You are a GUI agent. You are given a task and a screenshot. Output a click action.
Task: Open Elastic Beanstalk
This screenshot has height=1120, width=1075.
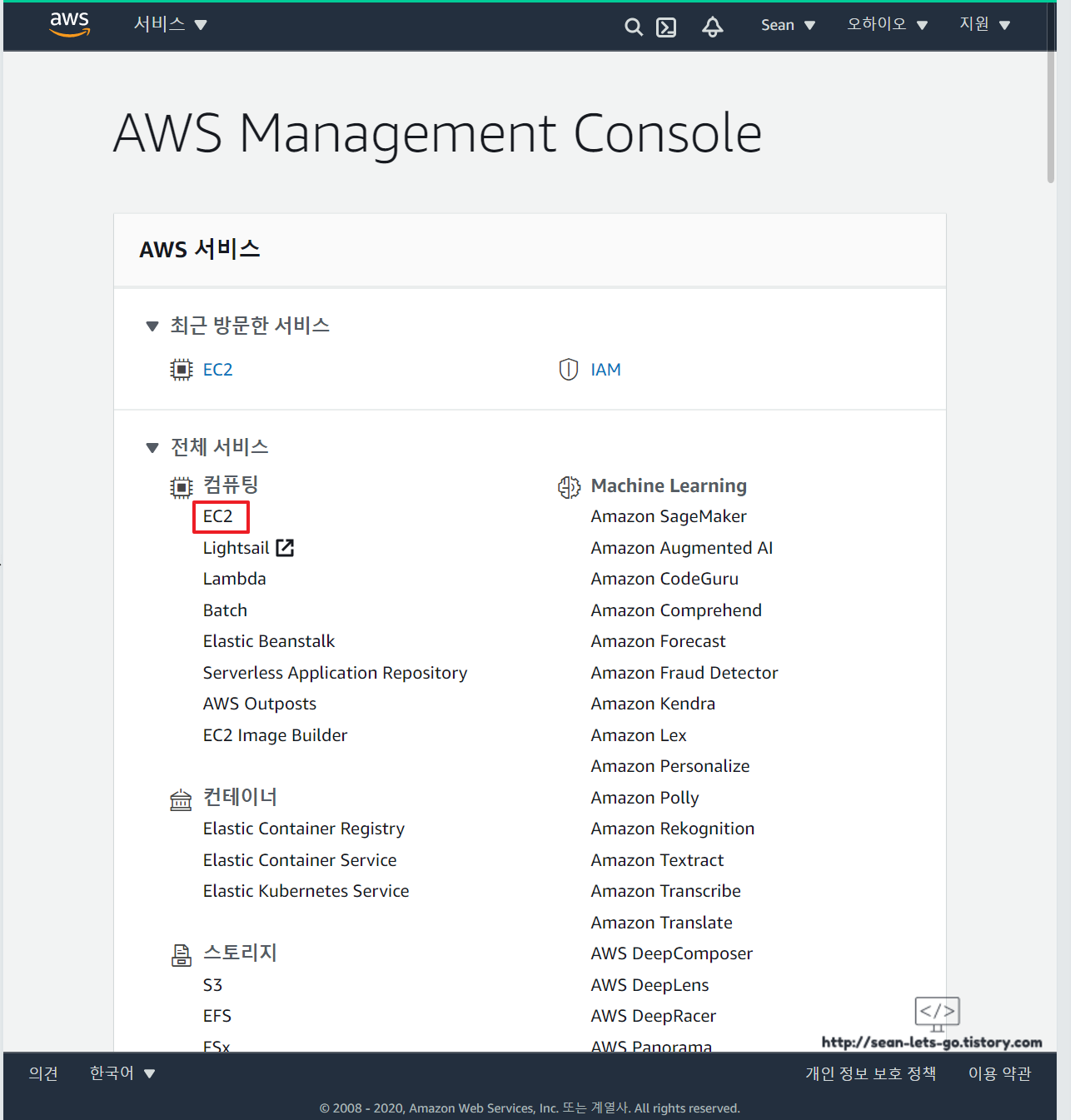pyautogui.click(x=269, y=641)
